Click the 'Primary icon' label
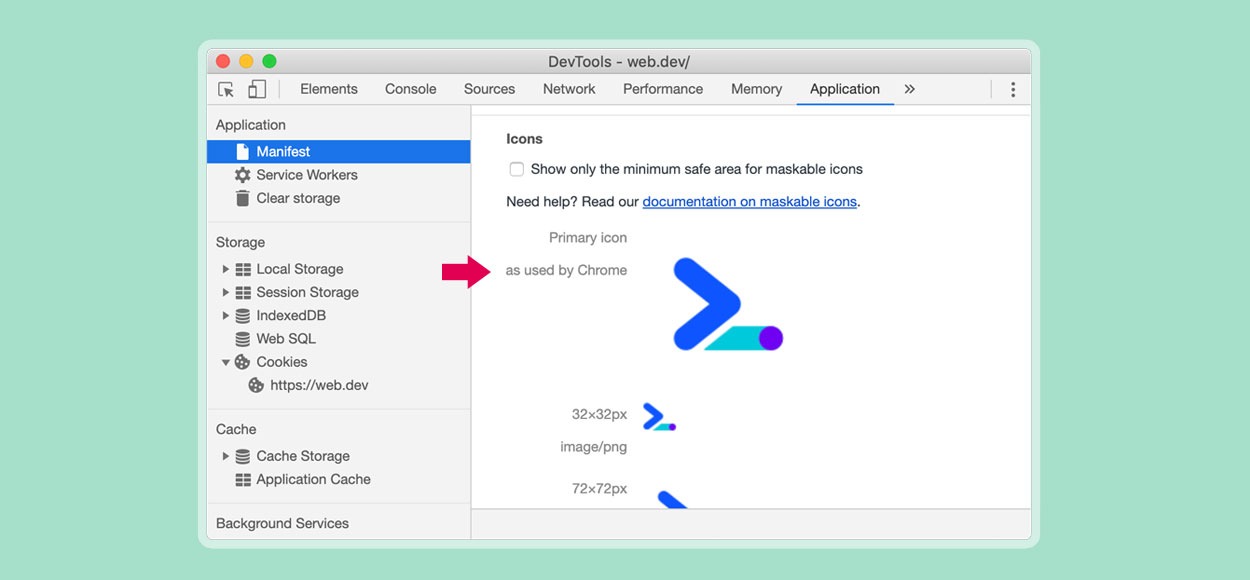Image resolution: width=1250 pixels, height=580 pixels. (x=588, y=238)
